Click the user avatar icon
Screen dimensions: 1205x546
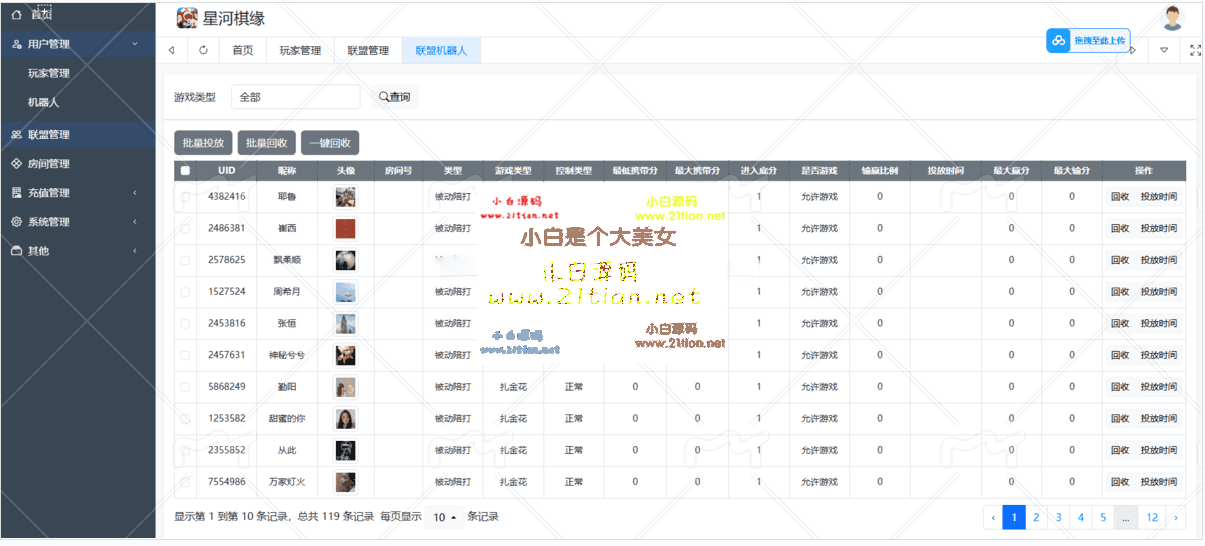point(1172,17)
